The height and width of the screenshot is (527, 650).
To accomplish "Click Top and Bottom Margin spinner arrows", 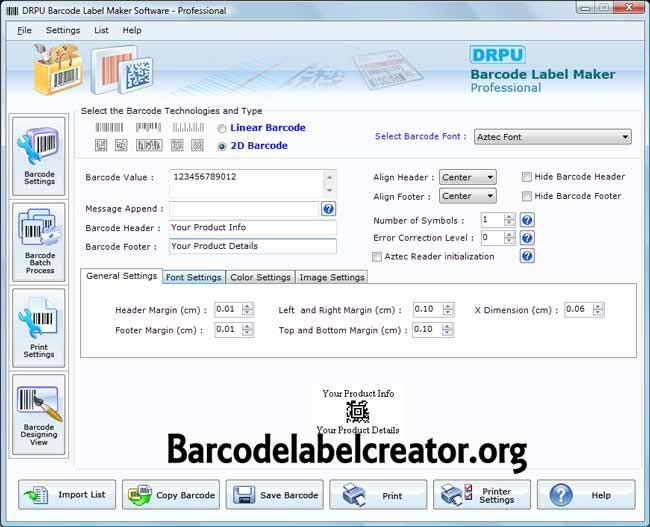I will (x=448, y=330).
